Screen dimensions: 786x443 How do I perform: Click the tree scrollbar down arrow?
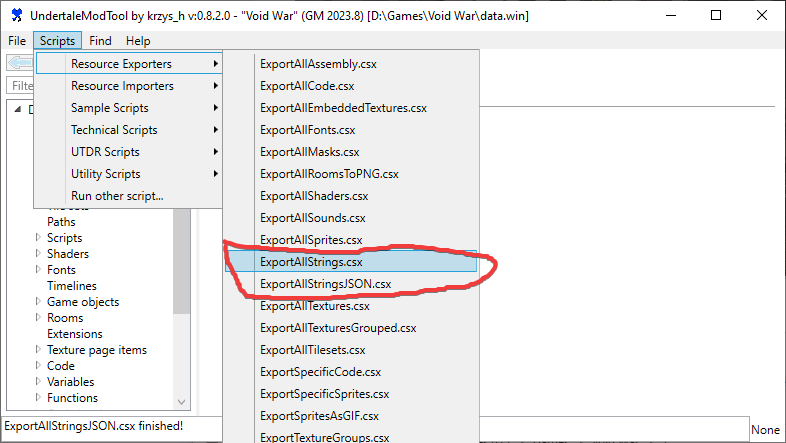tap(181, 402)
